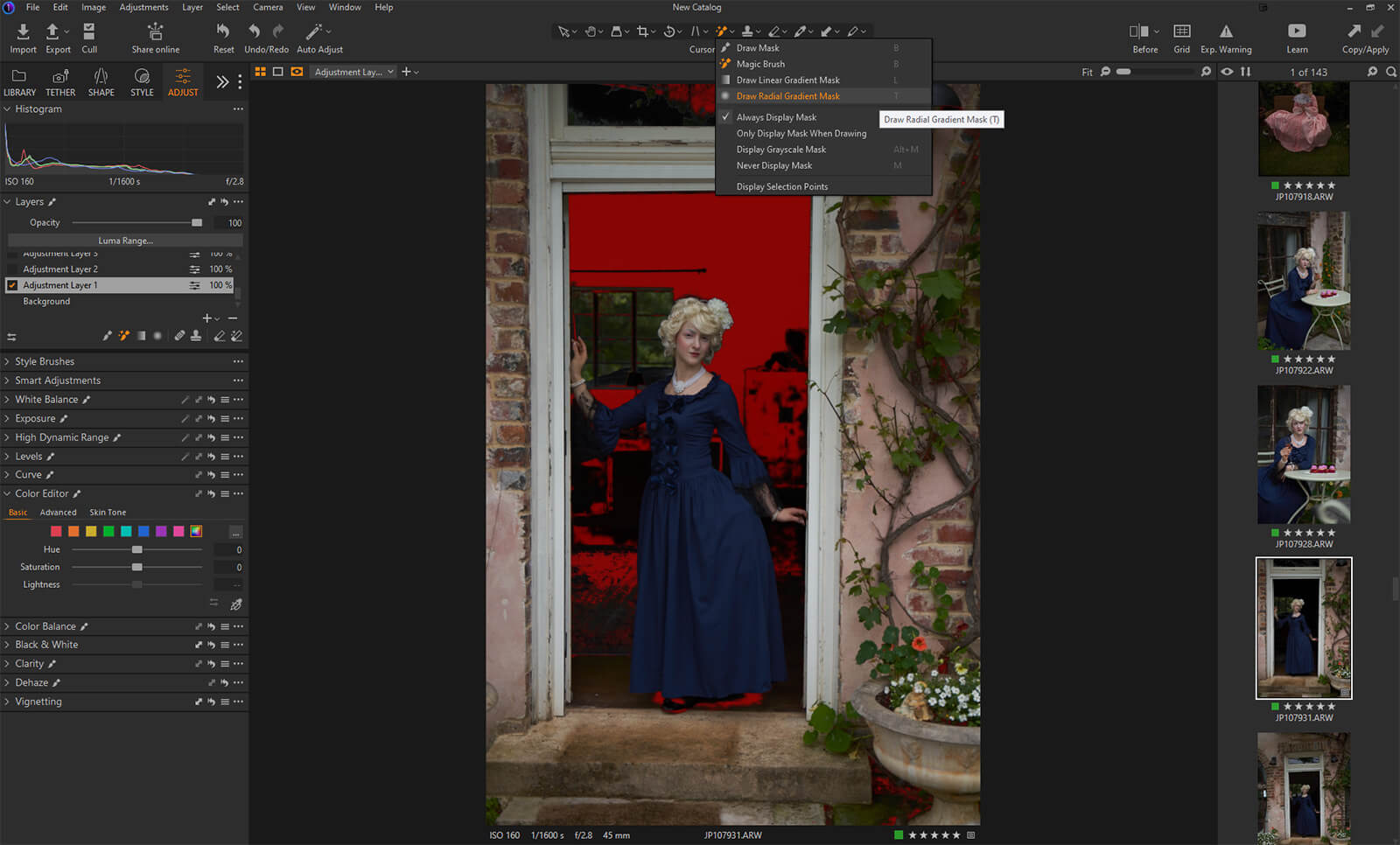Image resolution: width=1400 pixels, height=845 pixels.
Task: Click the Luma Range... button
Action: tap(125, 241)
